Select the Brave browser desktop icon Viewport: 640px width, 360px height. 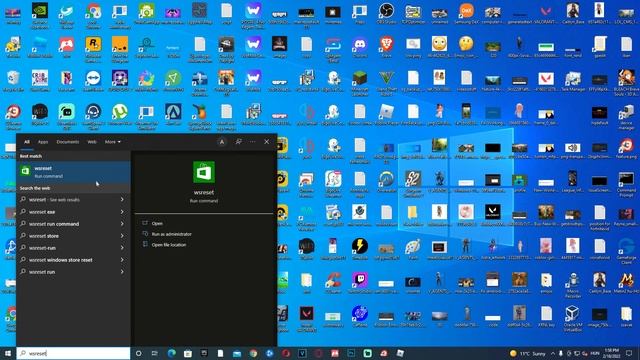pyautogui.click(x=386, y=47)
